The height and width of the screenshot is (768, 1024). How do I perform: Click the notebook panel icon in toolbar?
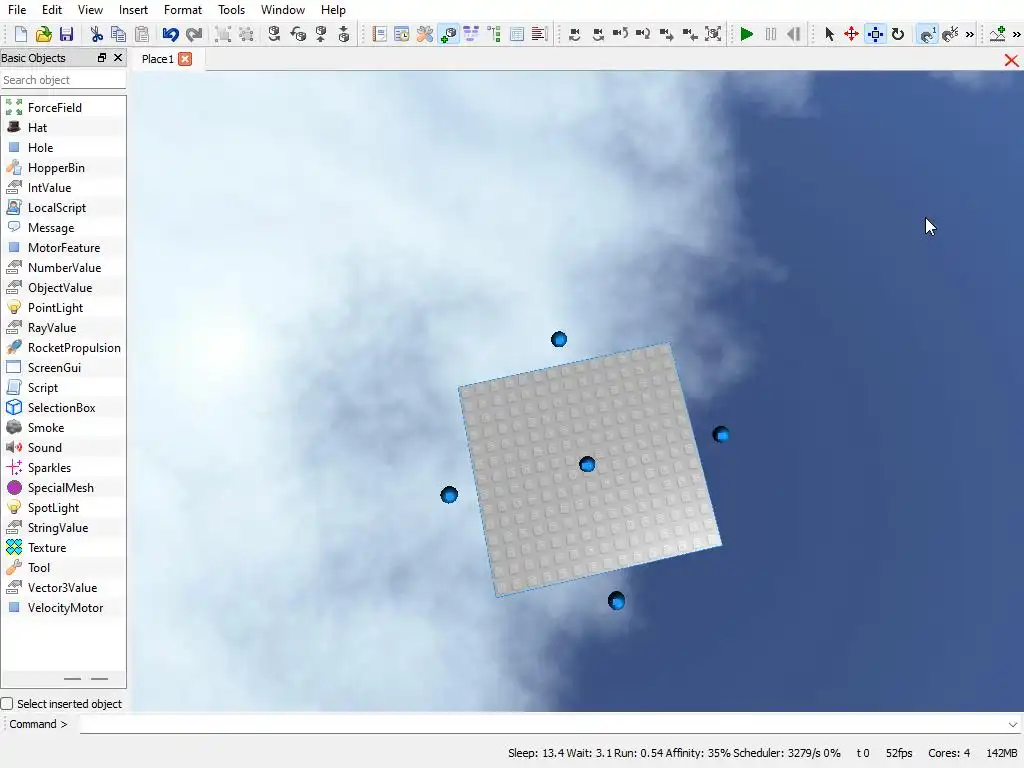379,34
